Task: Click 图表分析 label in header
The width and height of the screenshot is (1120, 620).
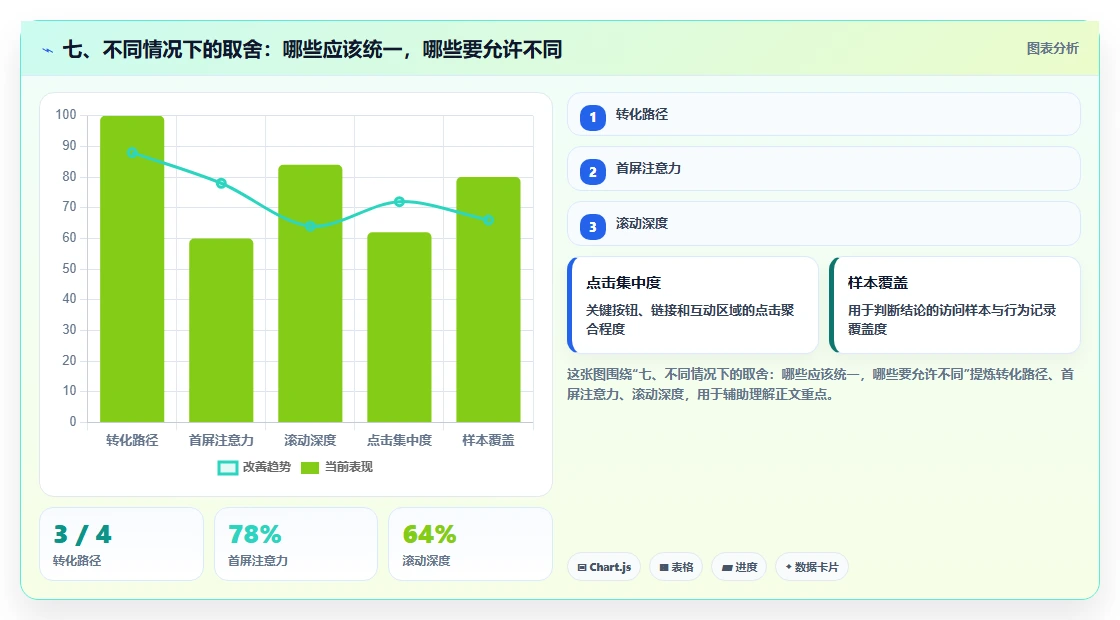Action: [1052, 49]
